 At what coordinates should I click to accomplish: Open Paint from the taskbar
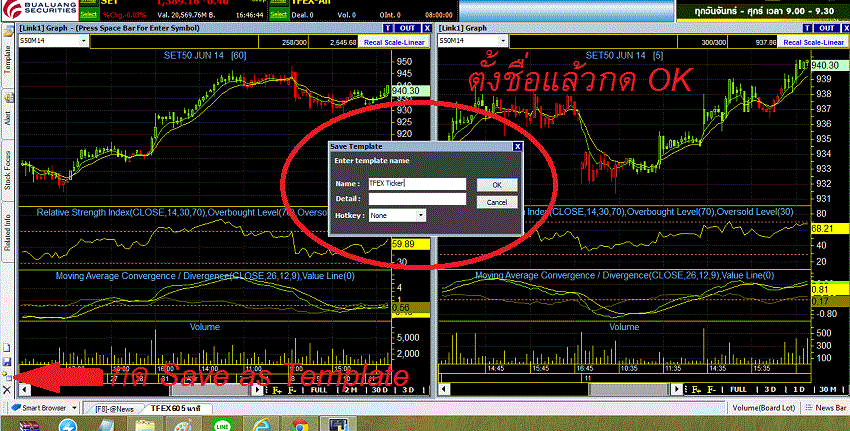183,426
